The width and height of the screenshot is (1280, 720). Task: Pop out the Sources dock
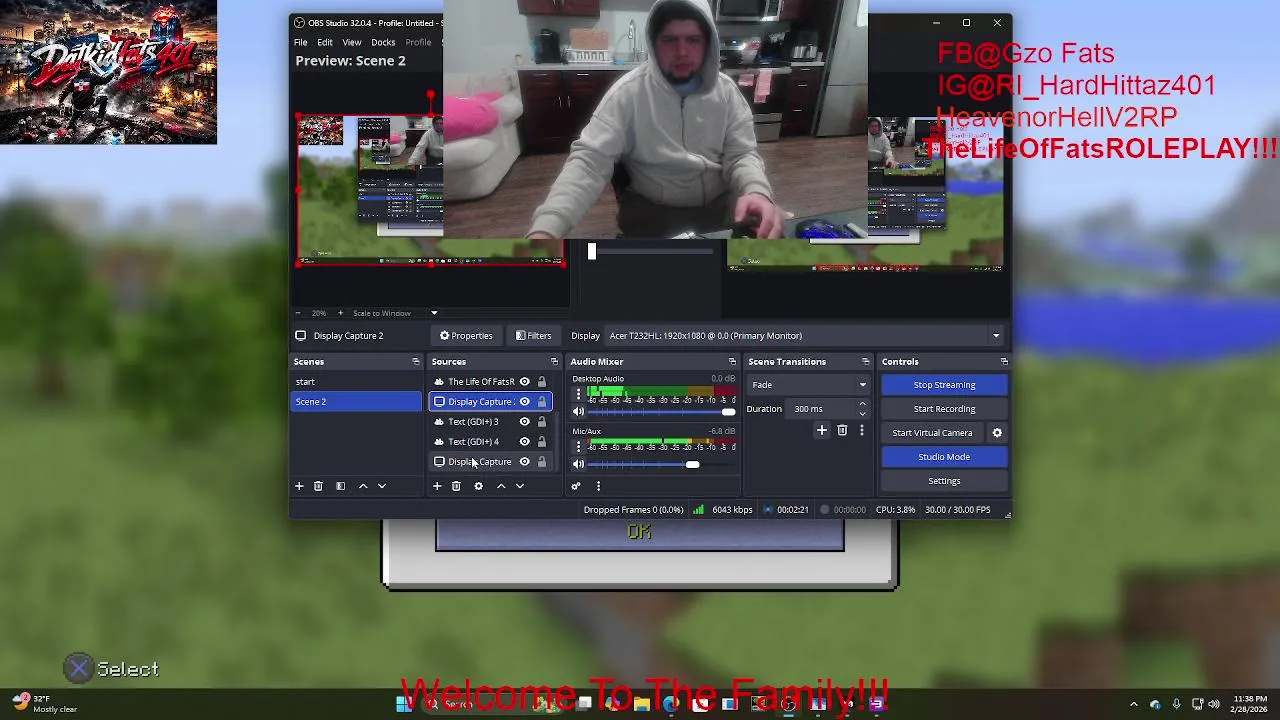554,362
